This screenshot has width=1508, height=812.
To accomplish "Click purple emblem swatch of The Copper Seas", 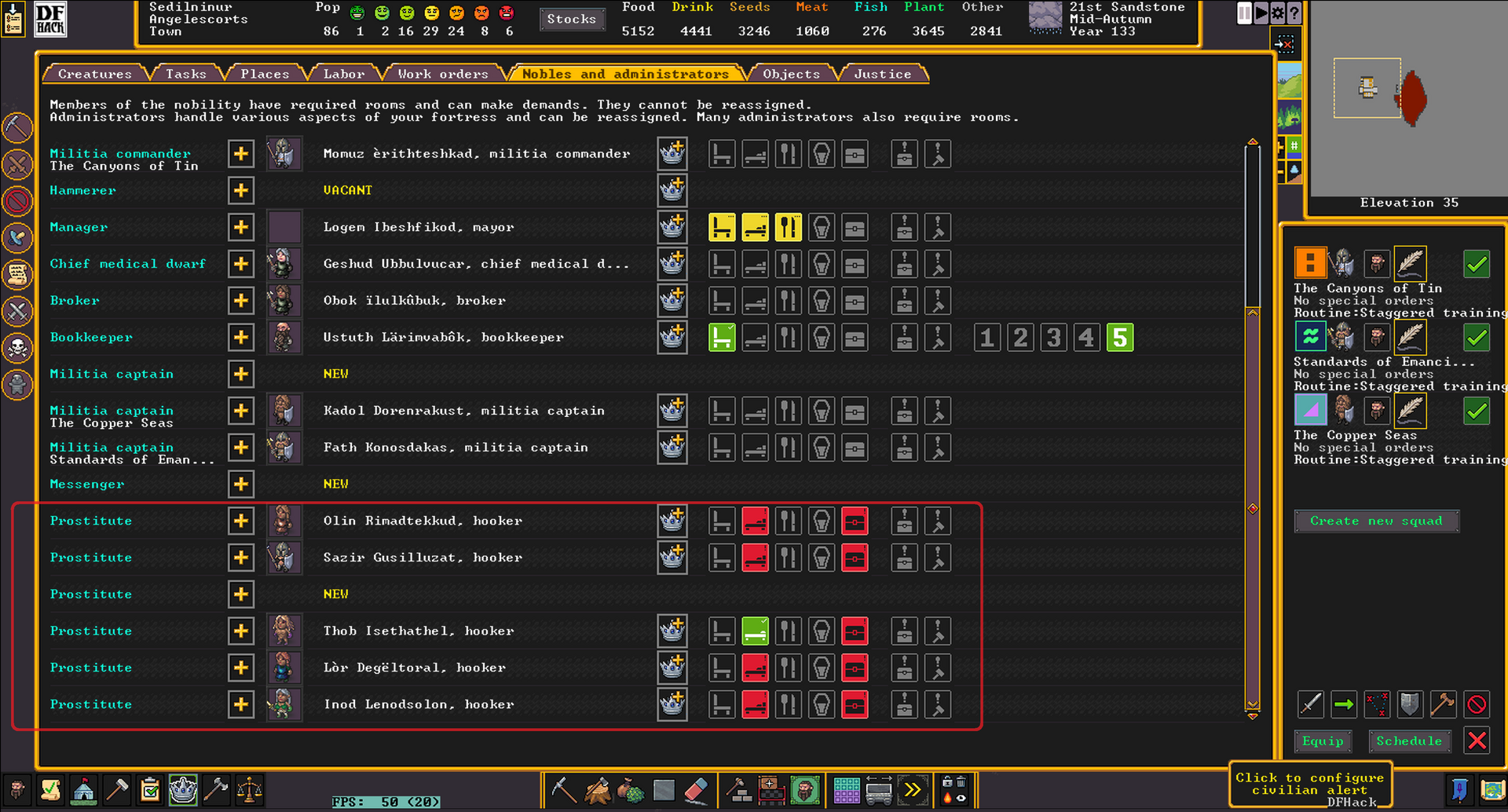I will click(1310, 410).
